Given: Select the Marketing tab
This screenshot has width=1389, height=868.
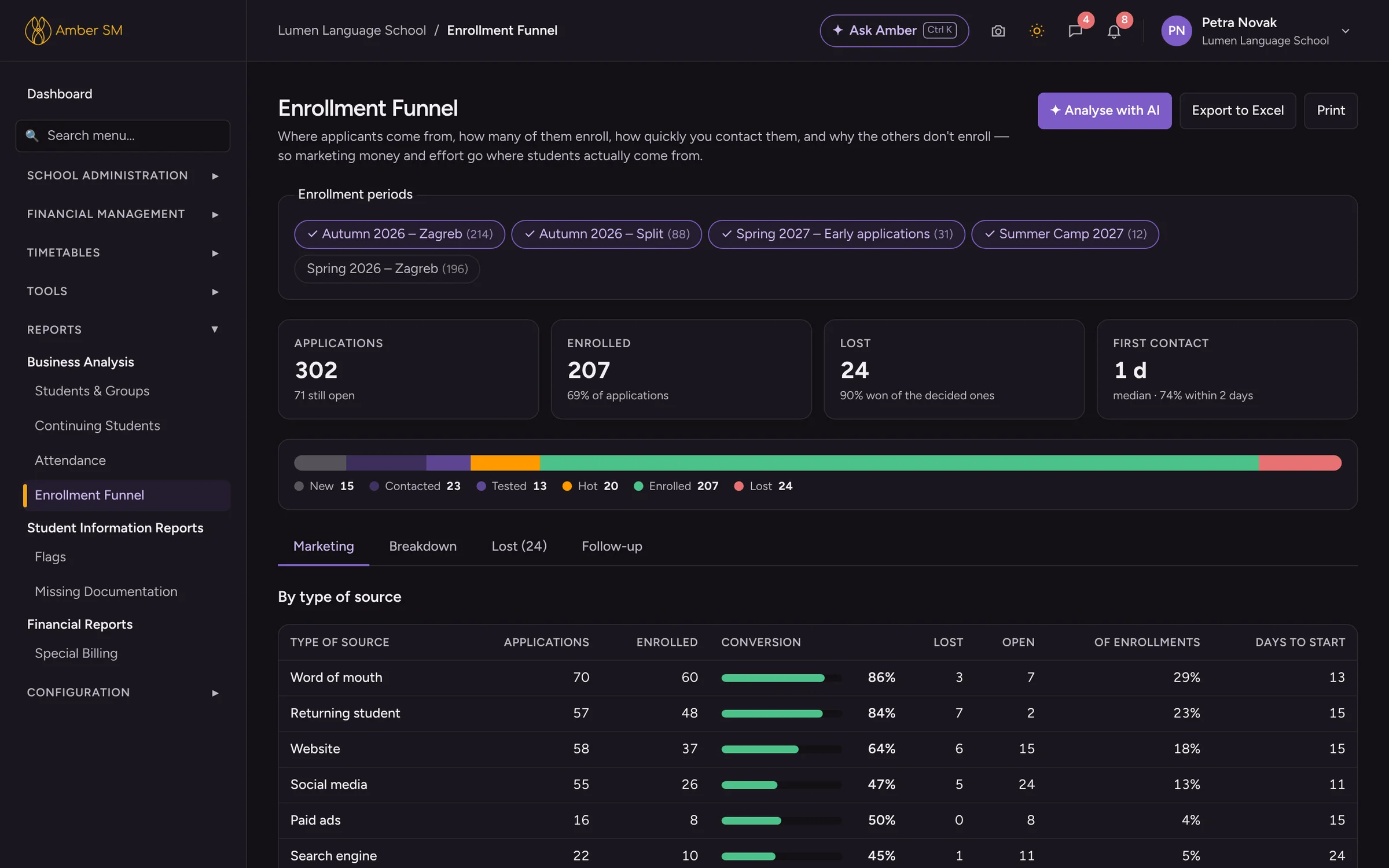Looking at the screenshot, I should point(324,546).
